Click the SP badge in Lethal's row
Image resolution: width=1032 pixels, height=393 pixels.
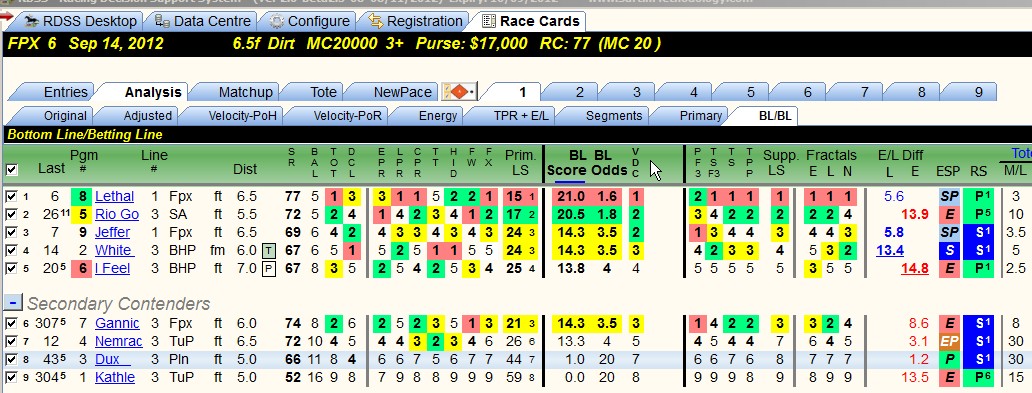pos(948,196)
